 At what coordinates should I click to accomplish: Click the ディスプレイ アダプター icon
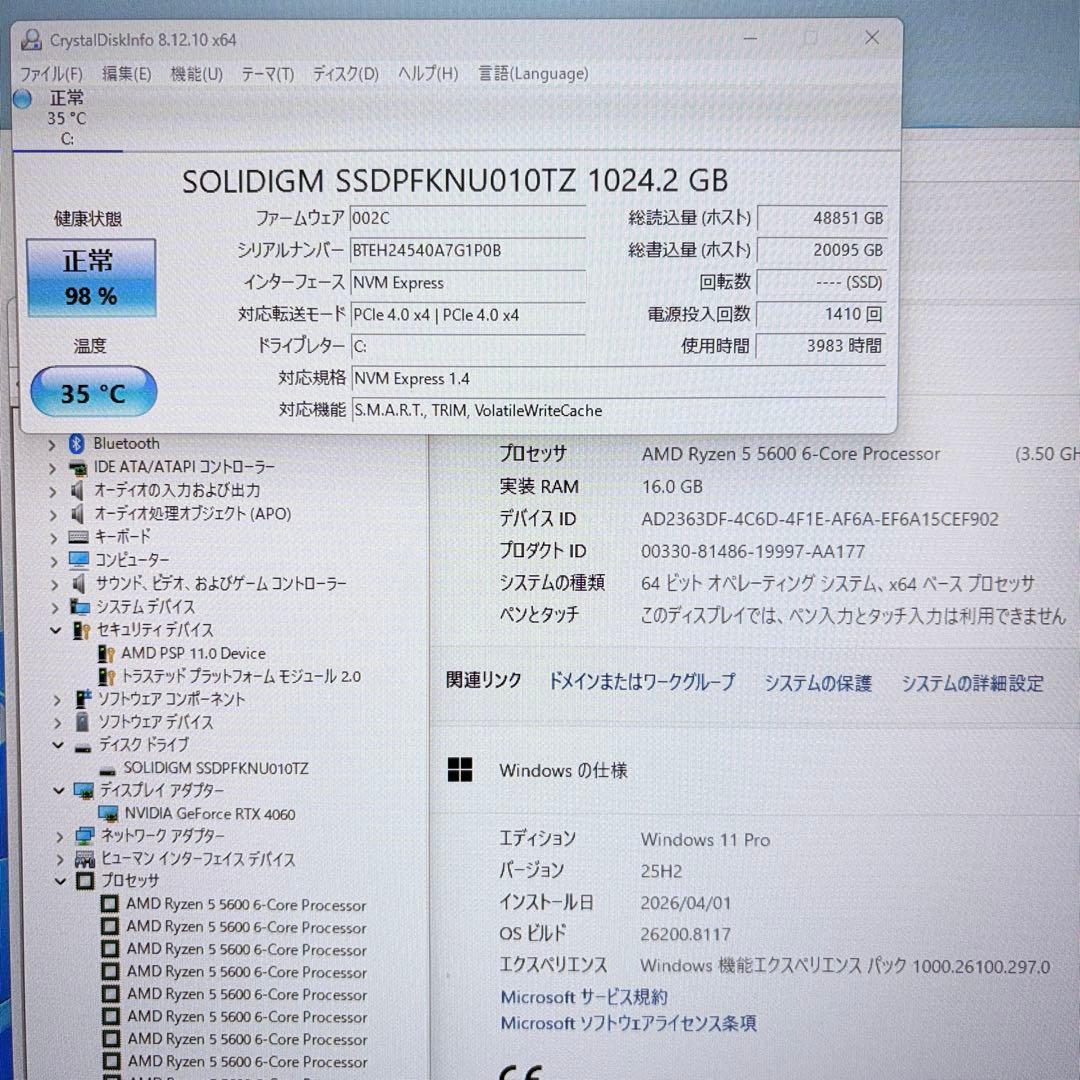84,791
